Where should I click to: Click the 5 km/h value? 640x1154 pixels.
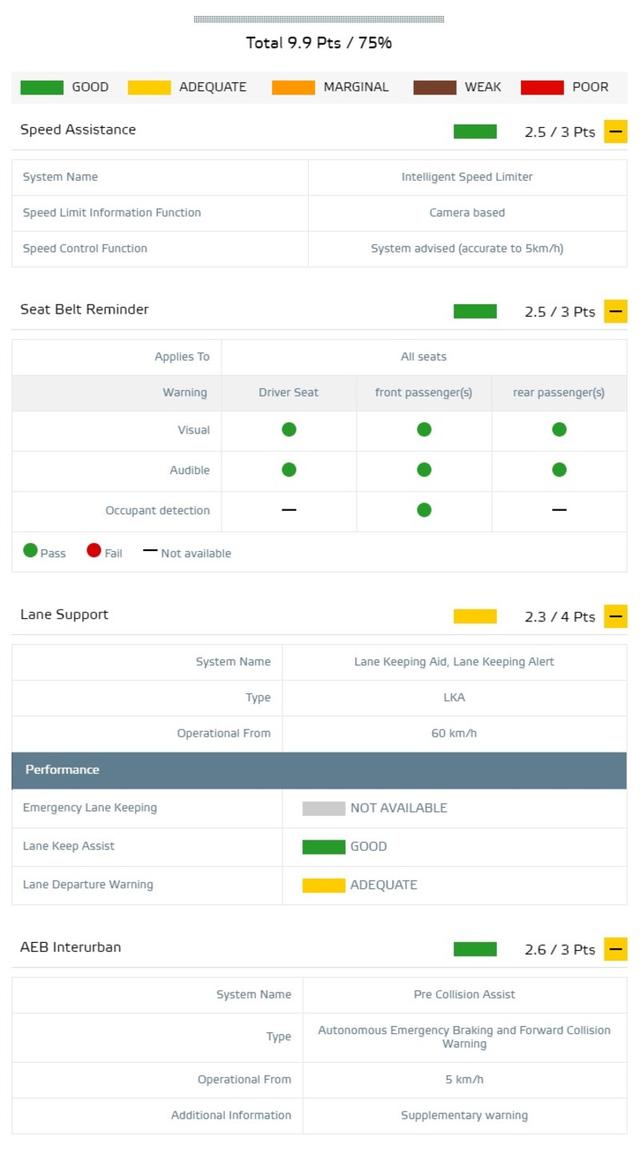point(464,1080)
